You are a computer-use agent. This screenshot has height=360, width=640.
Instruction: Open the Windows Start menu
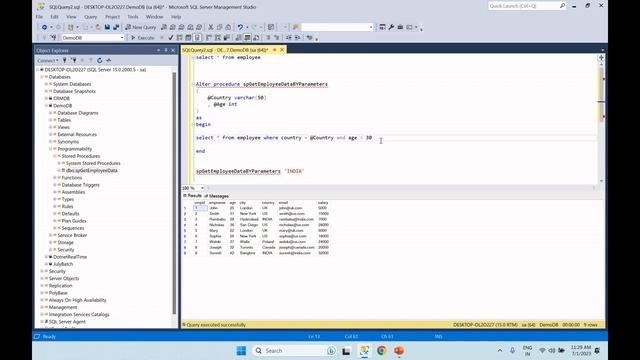pos(241,351)
